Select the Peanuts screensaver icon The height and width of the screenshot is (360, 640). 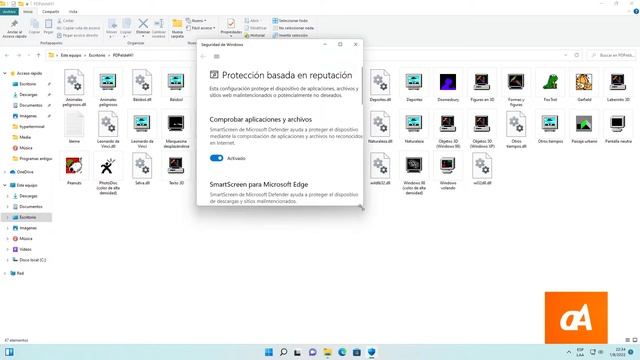pyautogui.click(x=74, y=166)
